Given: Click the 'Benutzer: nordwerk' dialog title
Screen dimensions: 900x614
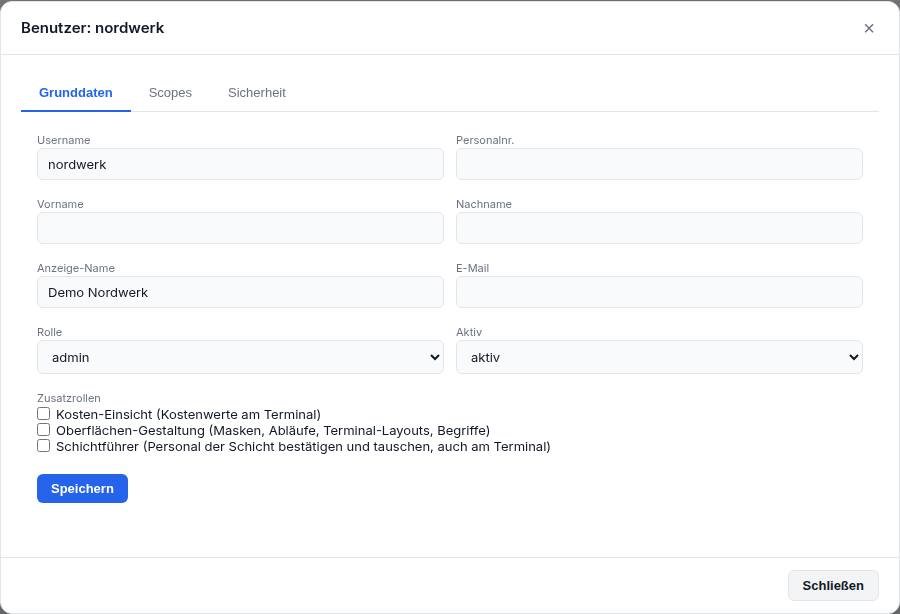Looking at the screenshot, I should point(92,28).
